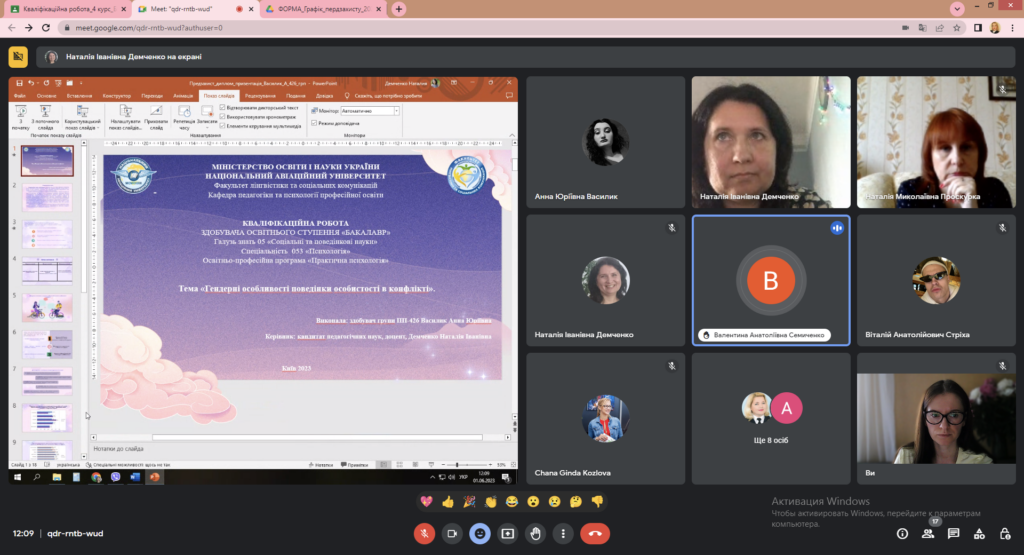Raise your hand in the meeting
The height and width of the screenshot is (555, 1024).
[x=536, y=534]
